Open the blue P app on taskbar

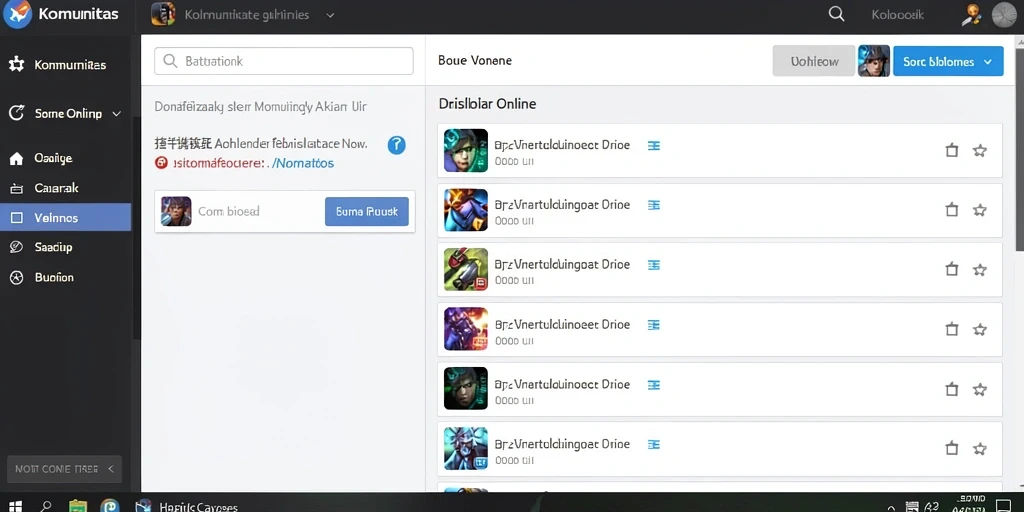[x=110, y=506]
